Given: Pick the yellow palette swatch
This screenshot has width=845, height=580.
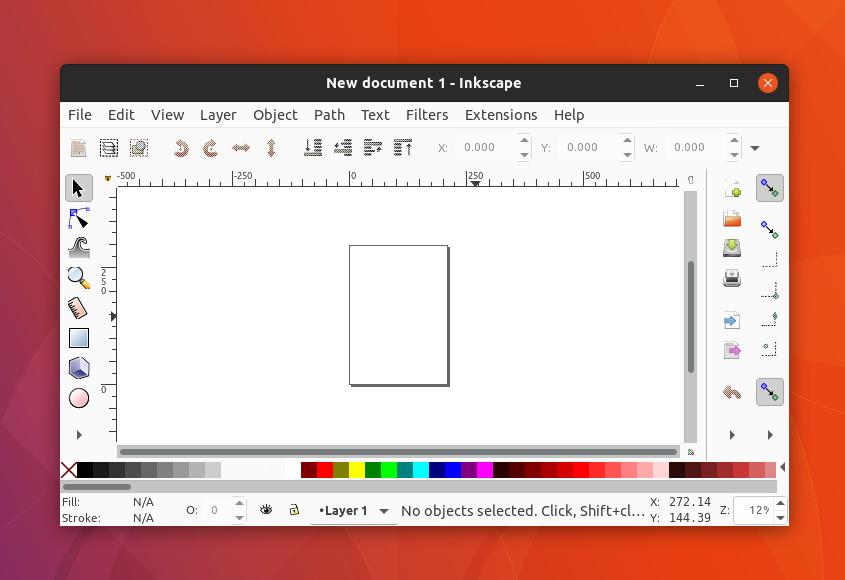Looking at the screenshot, I should pyautogui.click(x=357, y=470).
